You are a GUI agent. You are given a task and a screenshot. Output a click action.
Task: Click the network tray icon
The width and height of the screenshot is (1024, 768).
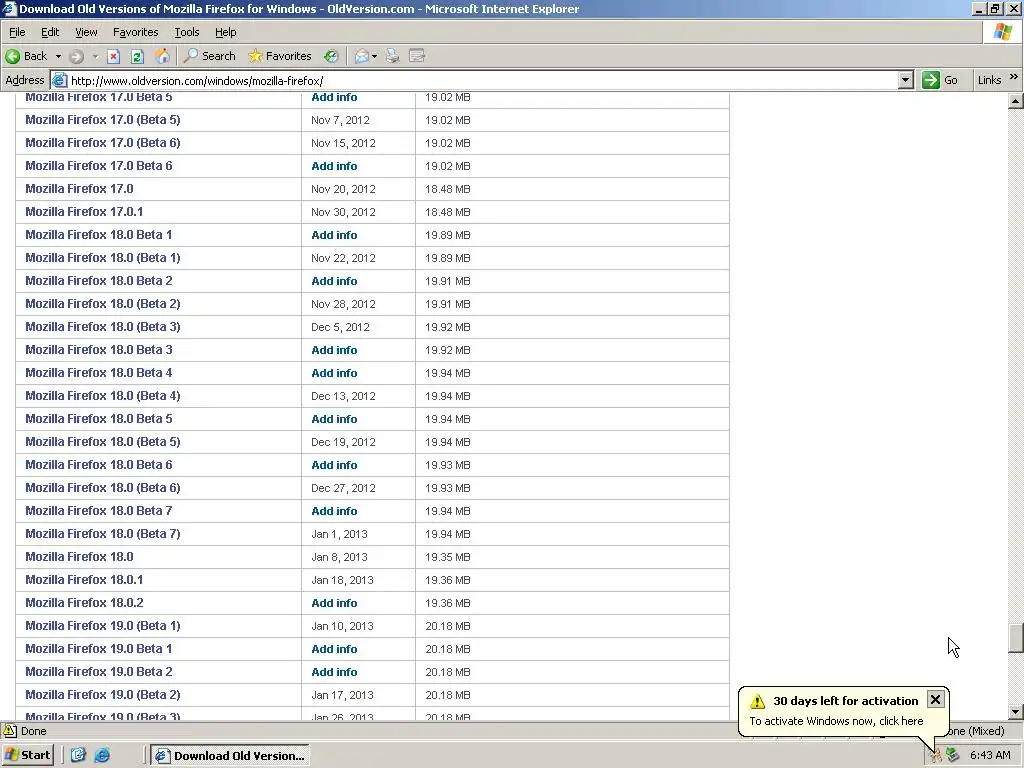pyautogui.click(x=953, y=756)
